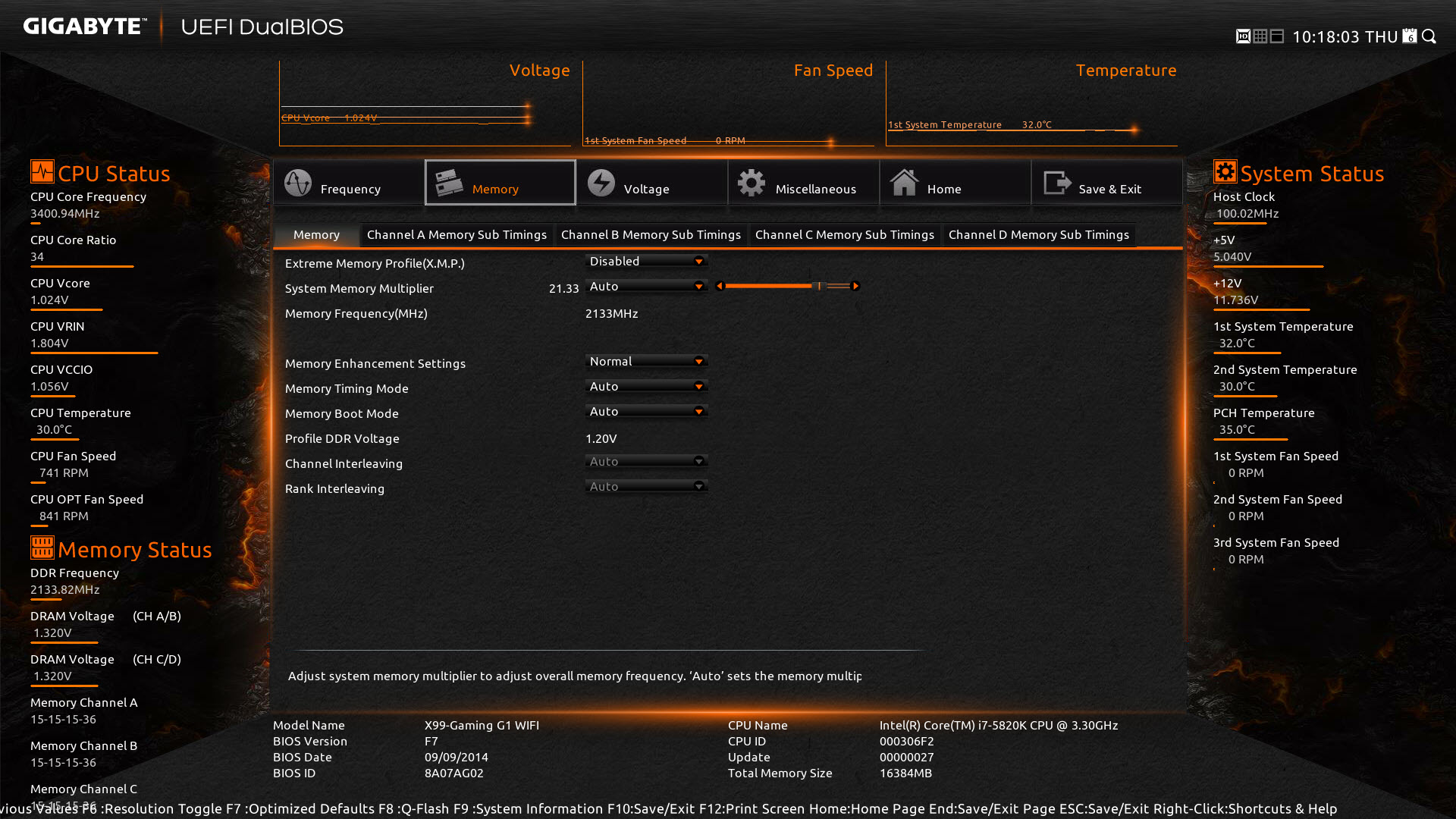Click the Voltage graph panel title
The width and height of the screenshot is (1456, 819).
(539, 71)
